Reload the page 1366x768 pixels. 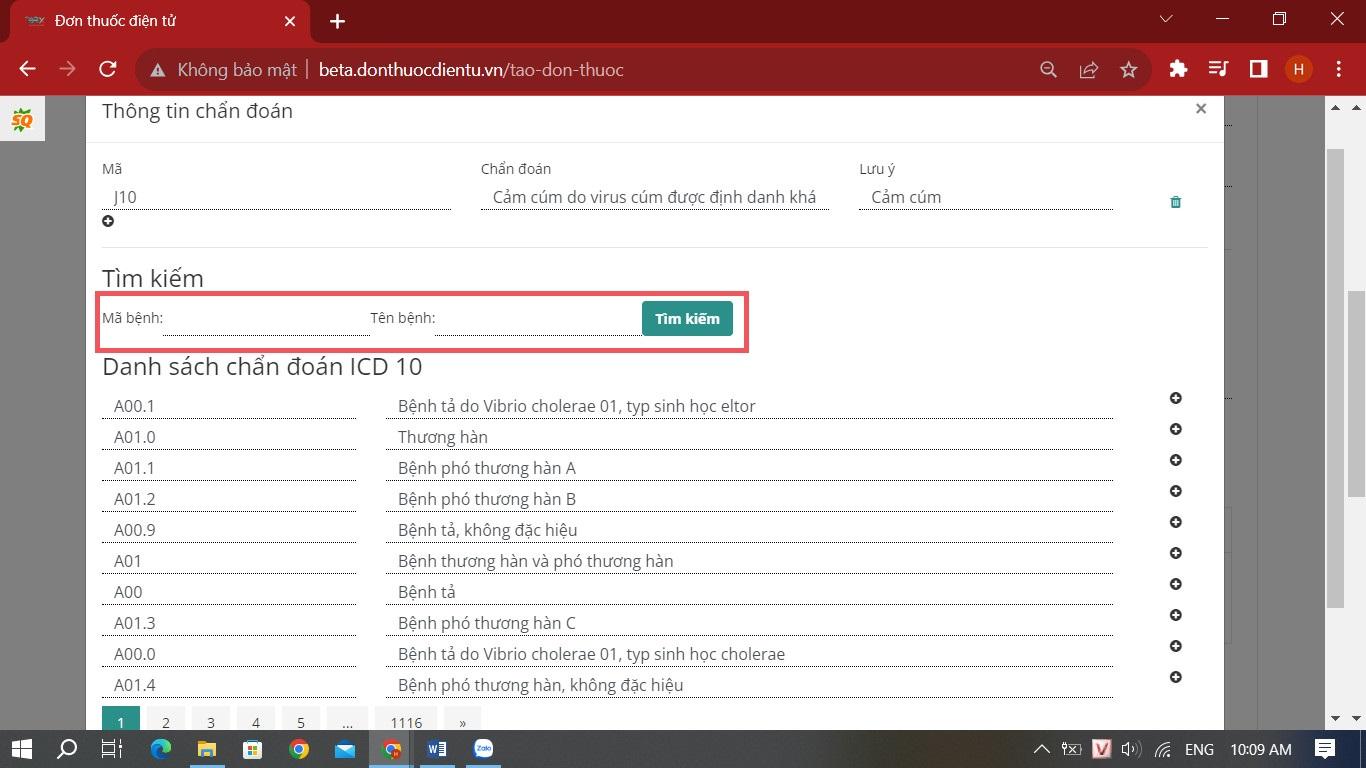tap(108, 69)
